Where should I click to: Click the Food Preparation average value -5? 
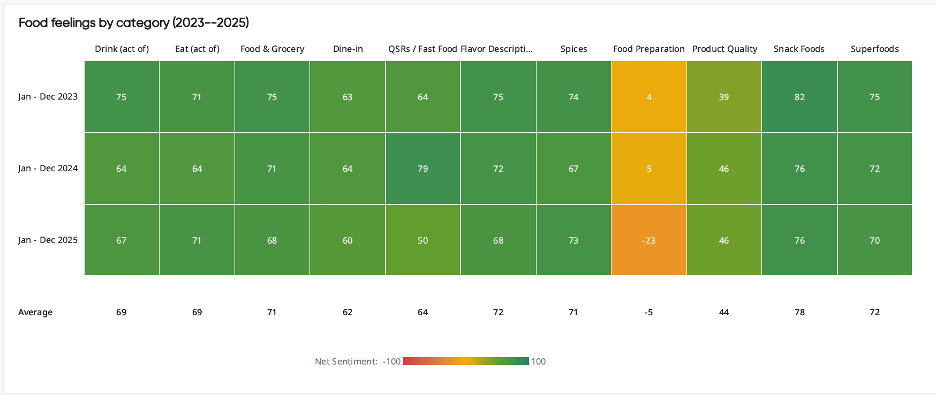point(649,312)
